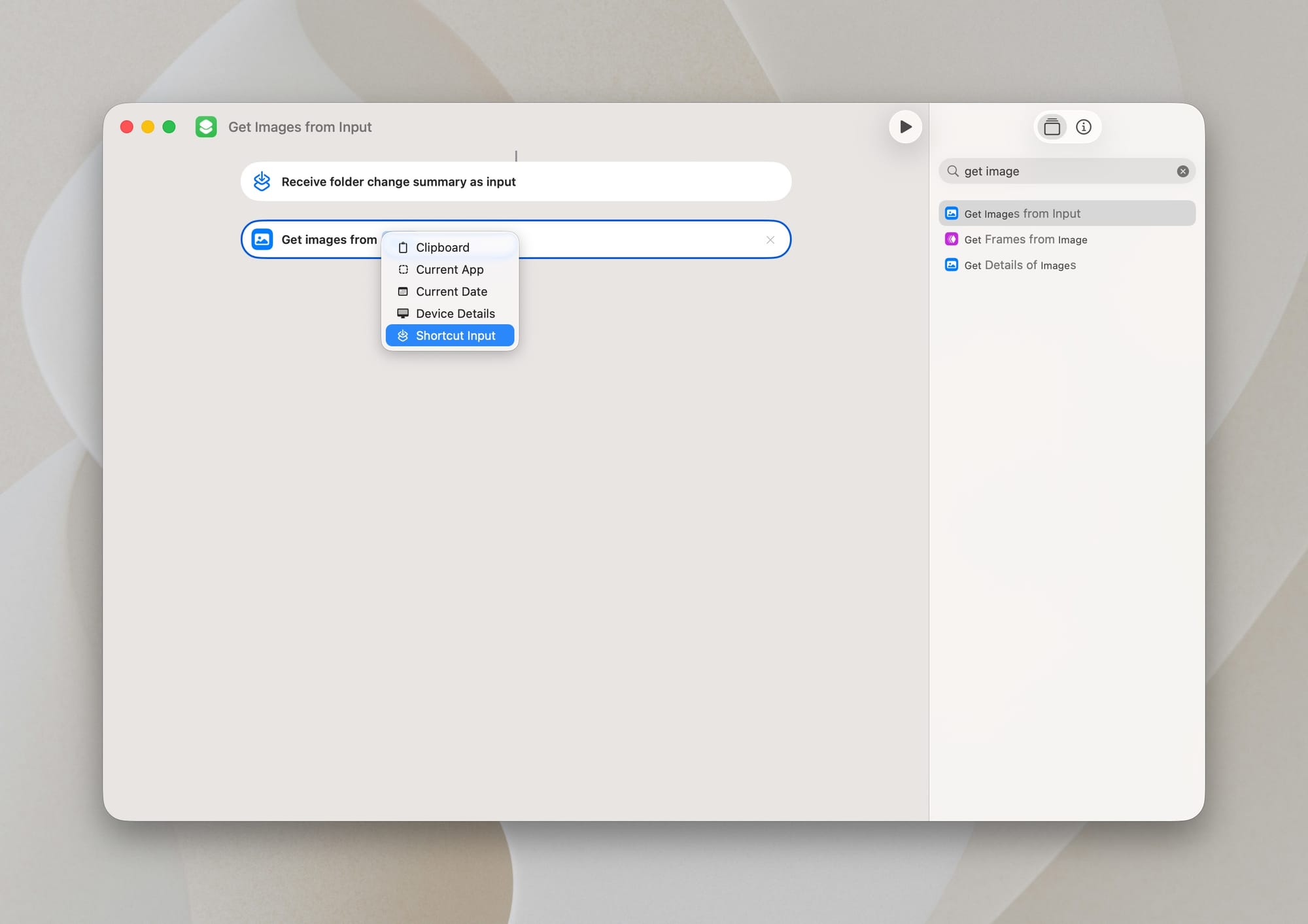Viewport: 1308px width, 924px height.
Task: Open the Action Library panel
Action: coord(1052,126)
